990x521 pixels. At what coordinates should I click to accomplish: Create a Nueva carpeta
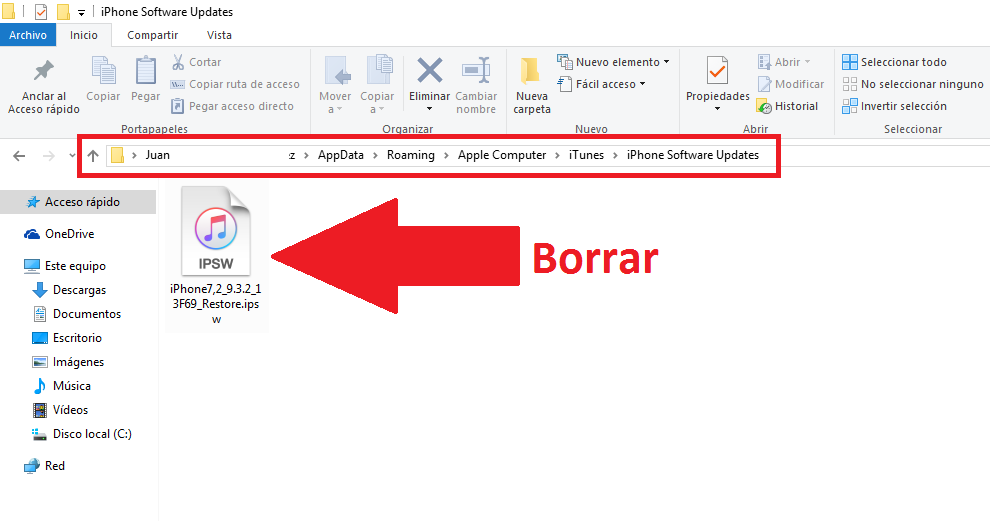pos(532,85)
